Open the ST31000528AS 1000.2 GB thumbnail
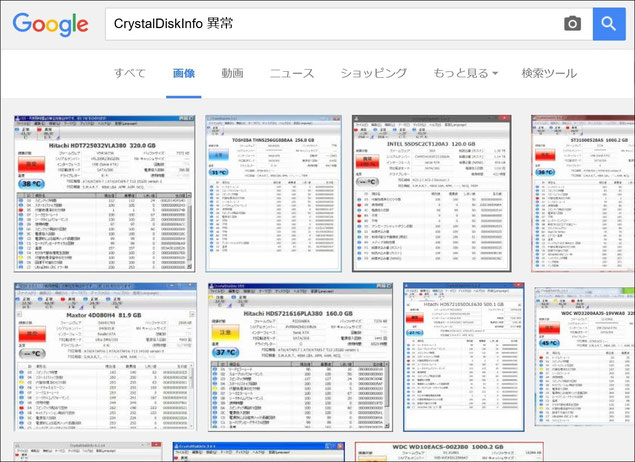This screenshot has height=462, width=635. [583, 194]
